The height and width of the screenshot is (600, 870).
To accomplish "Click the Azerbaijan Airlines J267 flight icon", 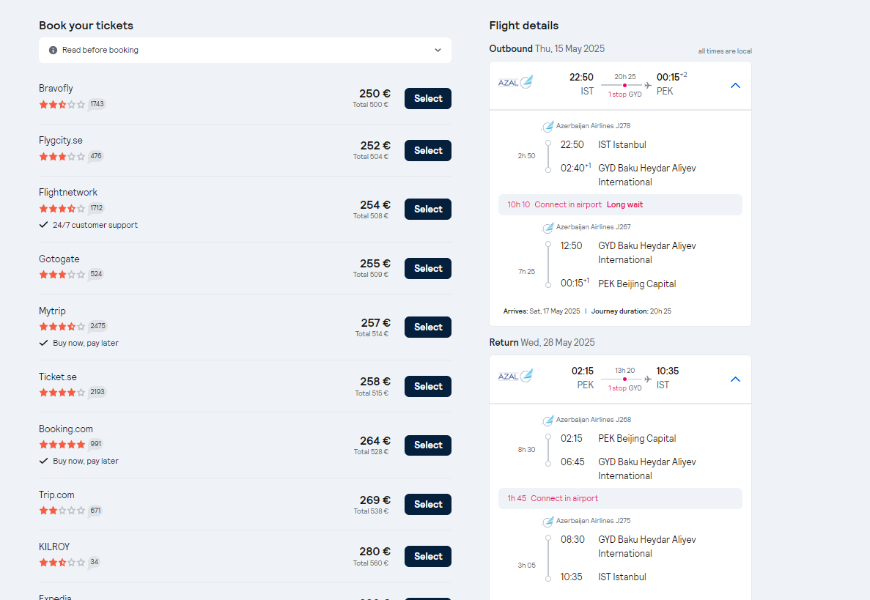I will pos(548,227).
